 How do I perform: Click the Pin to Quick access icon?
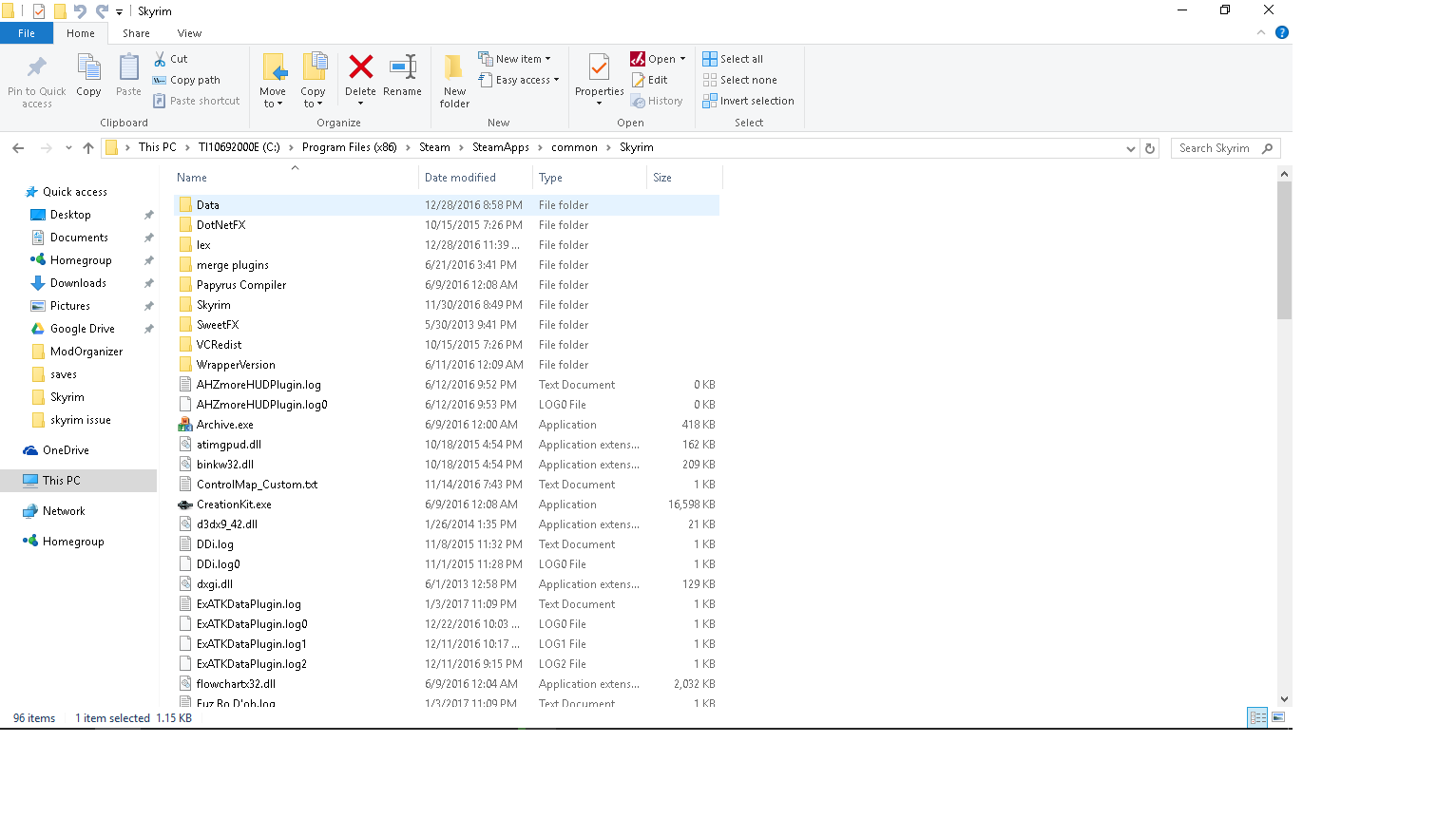[x=37, y=80]
